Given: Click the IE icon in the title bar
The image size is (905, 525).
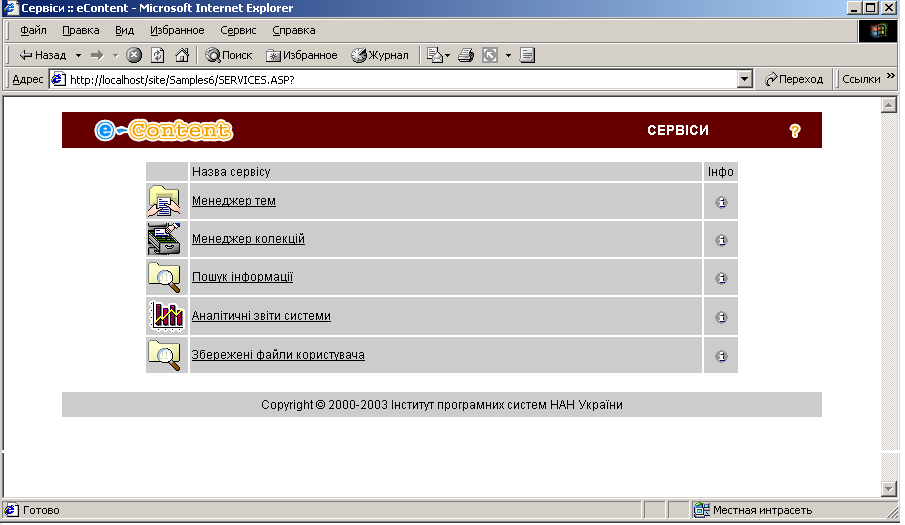Looking at the screenshot, I should tap(11, 8).
